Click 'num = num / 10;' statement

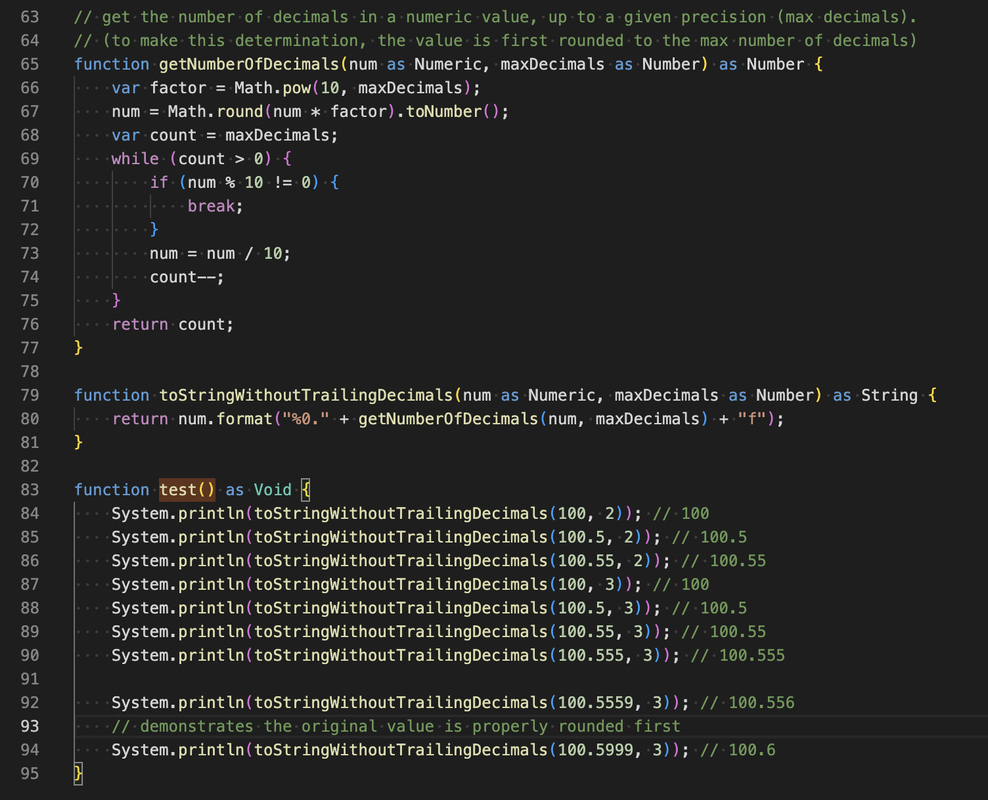point(220,253)
